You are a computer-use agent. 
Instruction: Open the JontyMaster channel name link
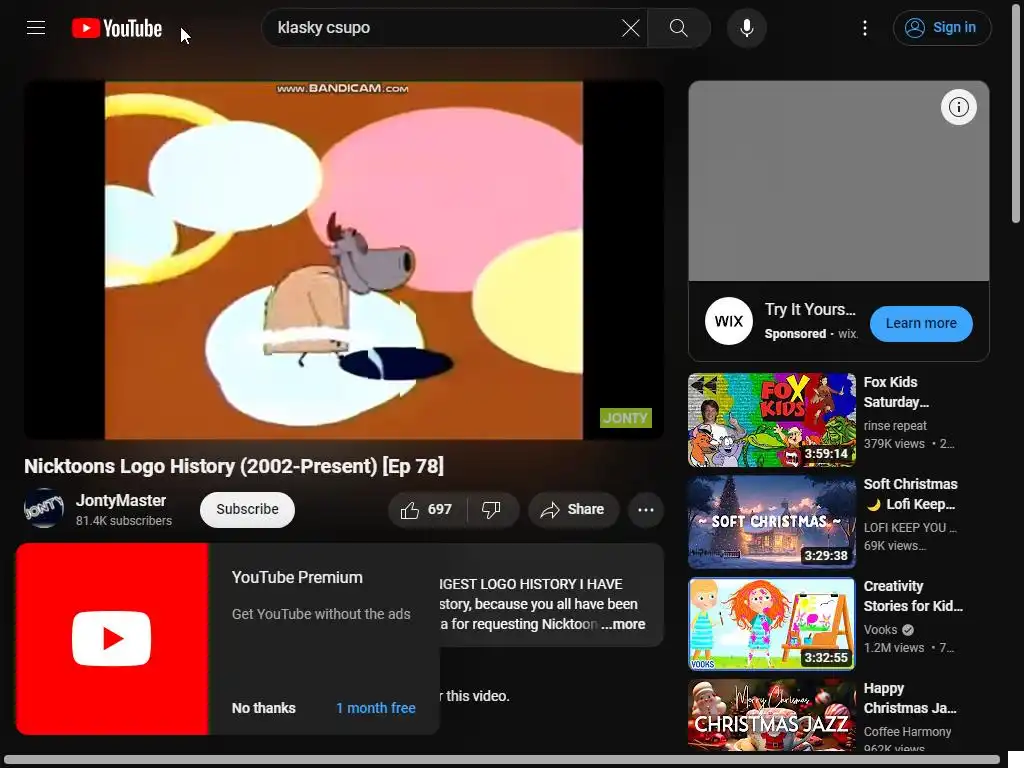[121, 500]
